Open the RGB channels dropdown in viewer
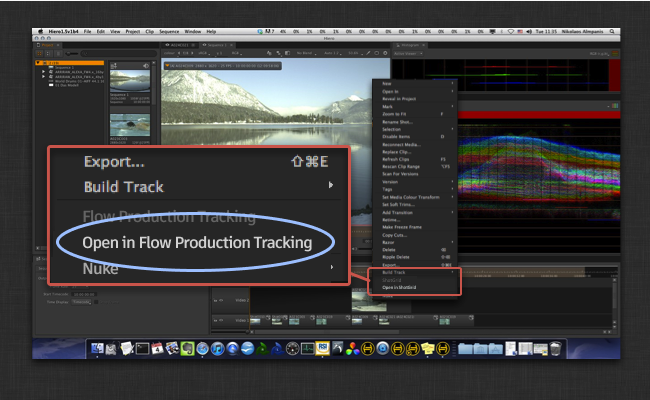This screenshot has height=400, width=650. (236, 53)
